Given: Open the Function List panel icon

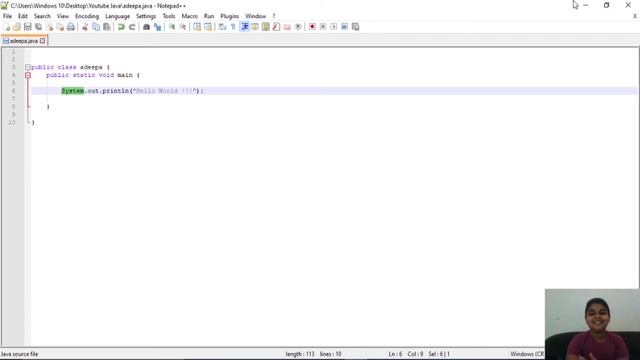Looking at the screenshot, I should tap(276, 27).
